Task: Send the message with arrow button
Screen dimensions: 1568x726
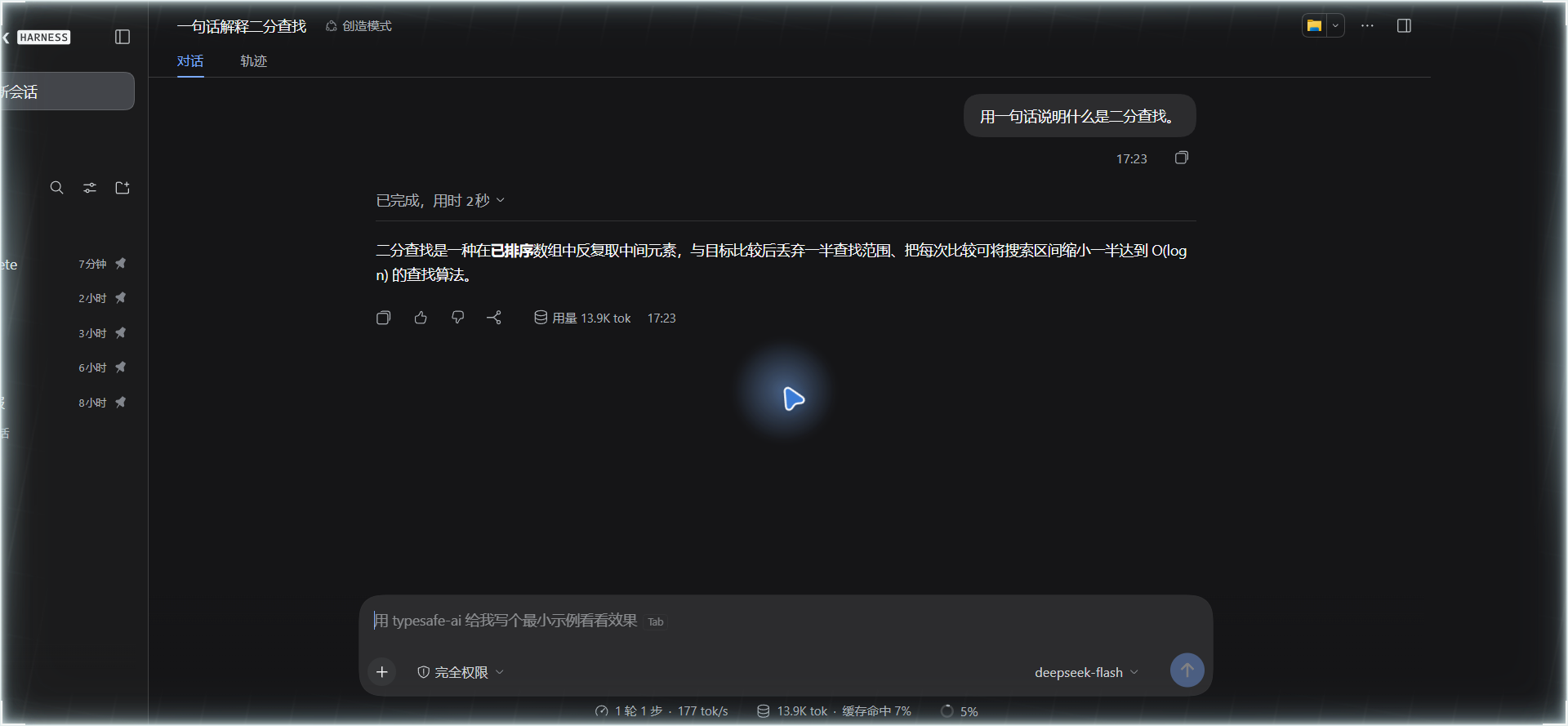Action: click(x=1187, y=670)
